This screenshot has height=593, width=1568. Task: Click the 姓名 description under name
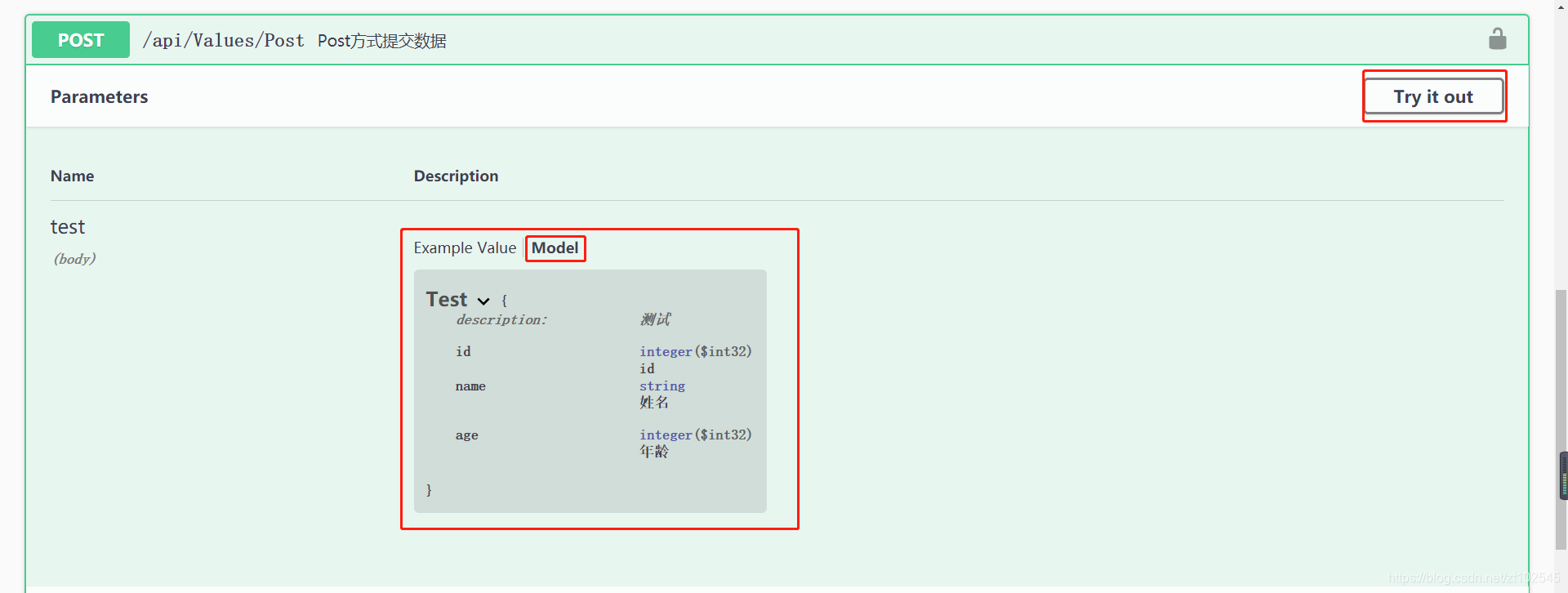point(654,402)
